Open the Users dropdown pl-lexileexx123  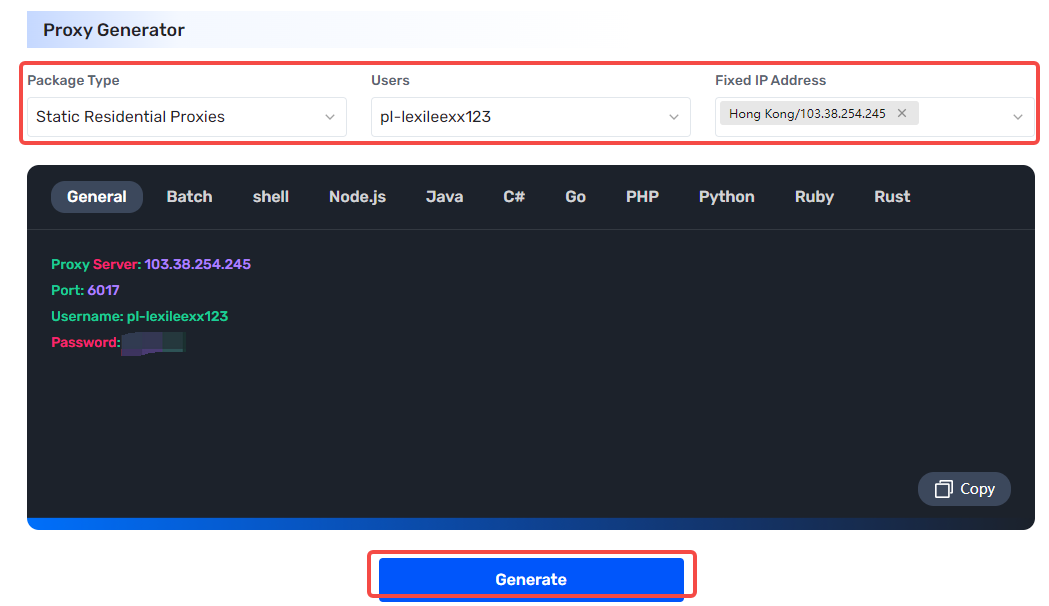point(531,117)
